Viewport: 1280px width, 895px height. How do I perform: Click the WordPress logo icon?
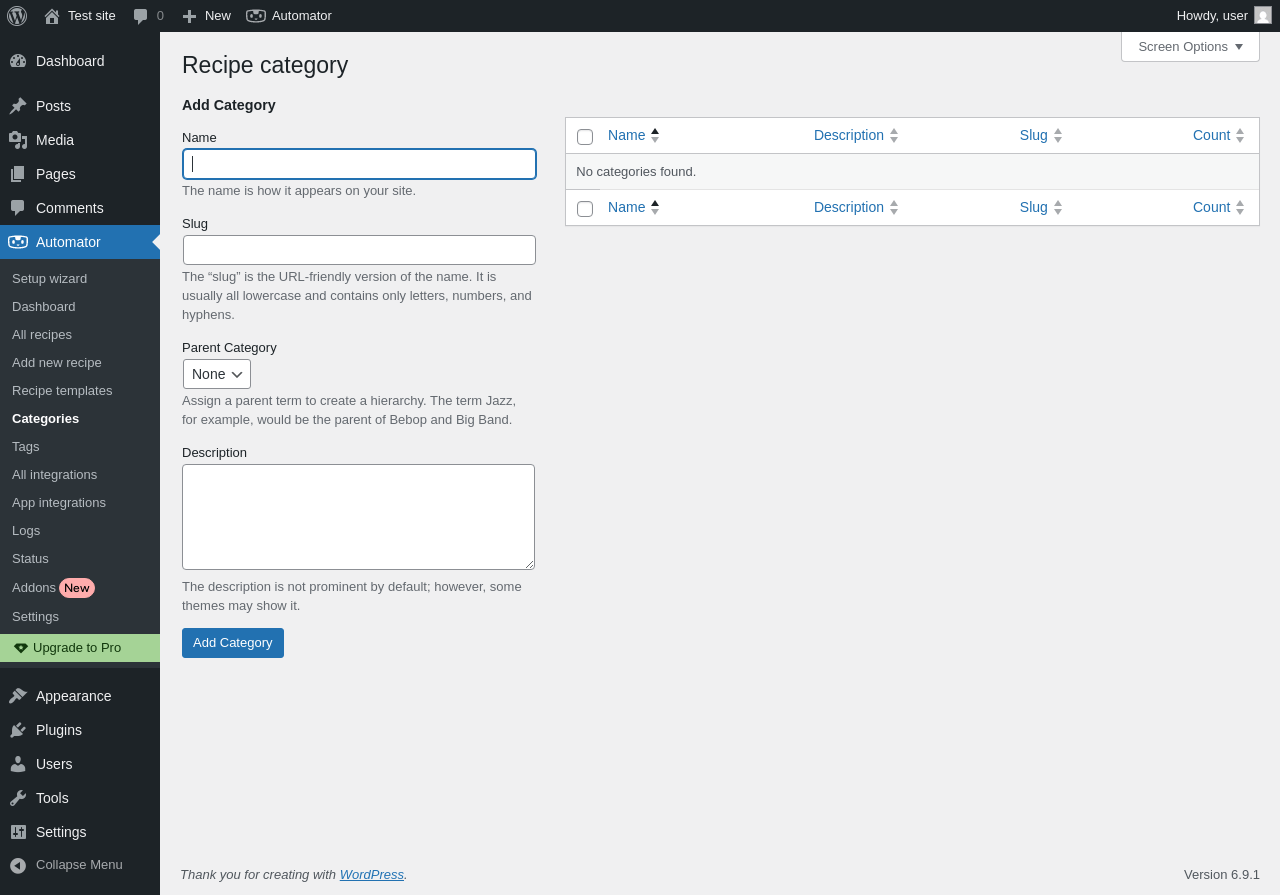pos(17,16)
